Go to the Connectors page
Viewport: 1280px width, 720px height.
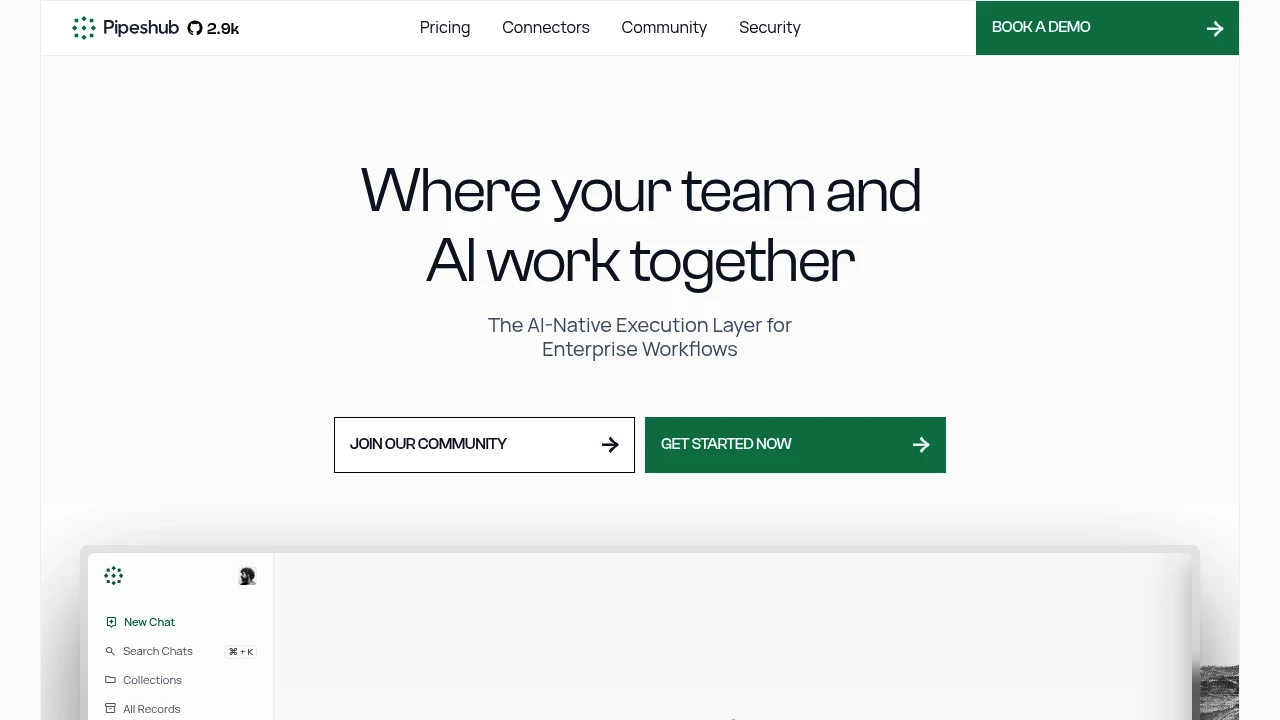546,28
